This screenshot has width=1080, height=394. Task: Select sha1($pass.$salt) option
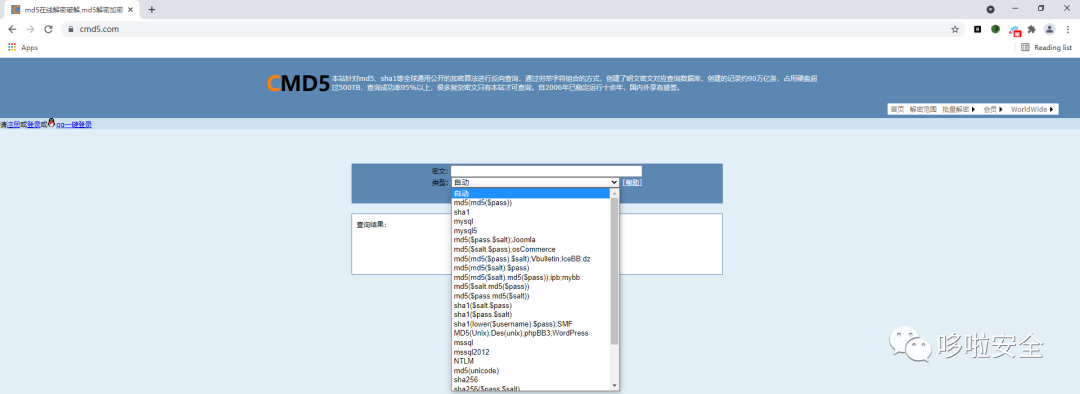click(x=531, y=314)
